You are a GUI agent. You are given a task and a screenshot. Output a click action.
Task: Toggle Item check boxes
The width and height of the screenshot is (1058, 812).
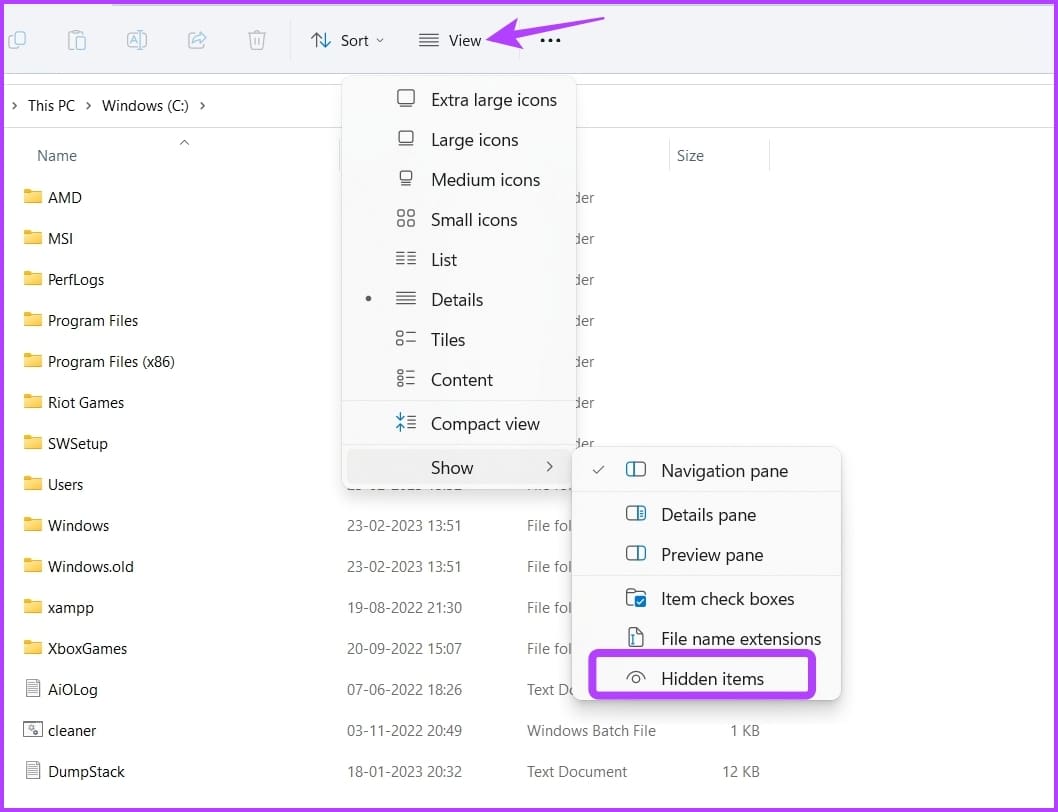pyautogui.click(x=706, y=598)
